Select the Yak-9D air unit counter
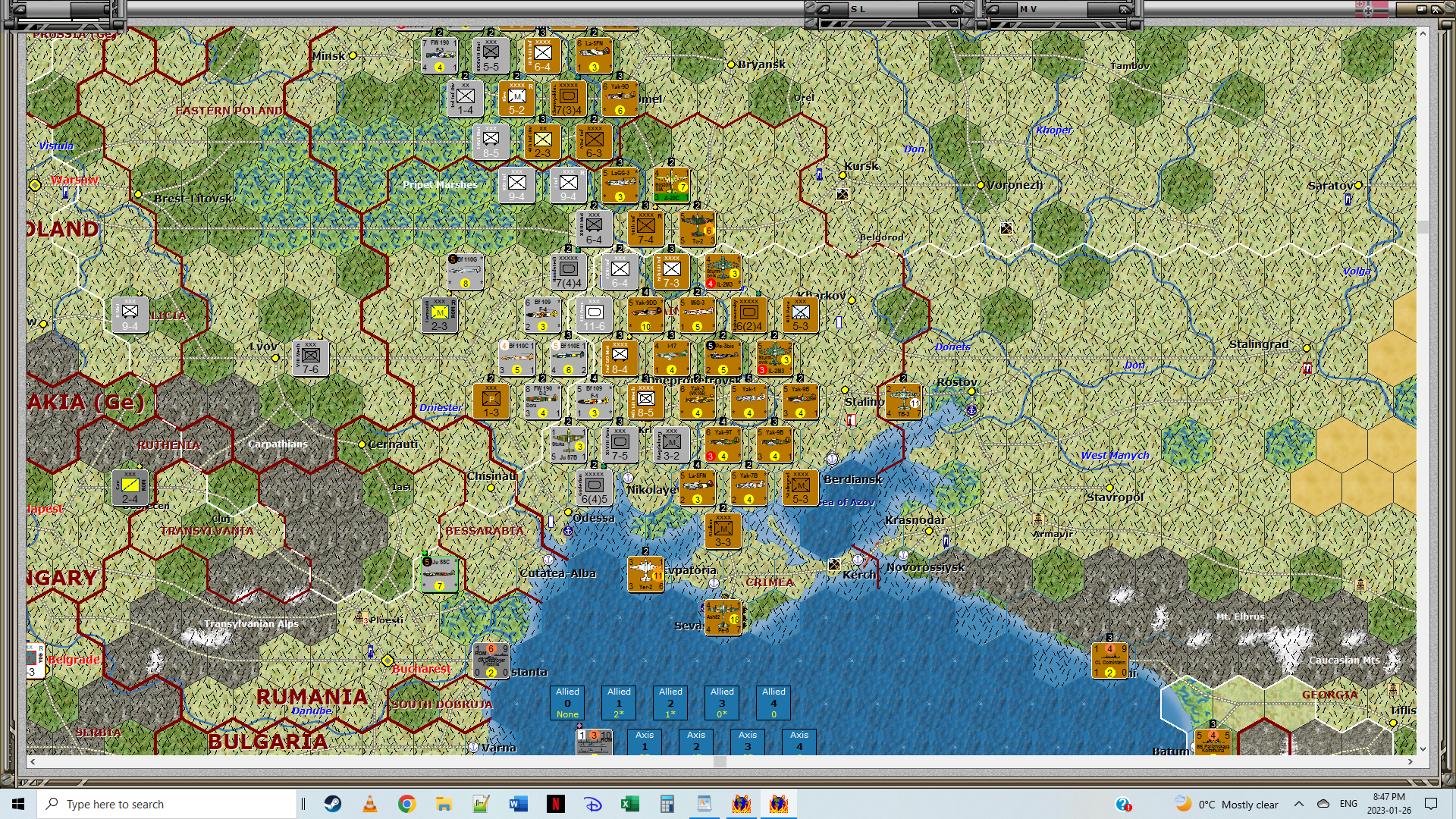 (x=620, y=99)
